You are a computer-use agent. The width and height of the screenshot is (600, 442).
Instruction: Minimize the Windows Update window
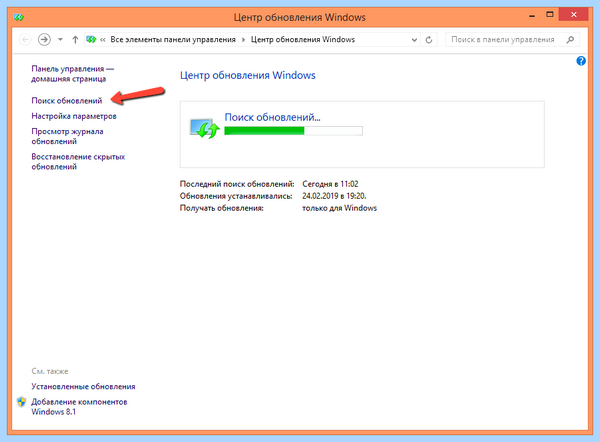532,15
